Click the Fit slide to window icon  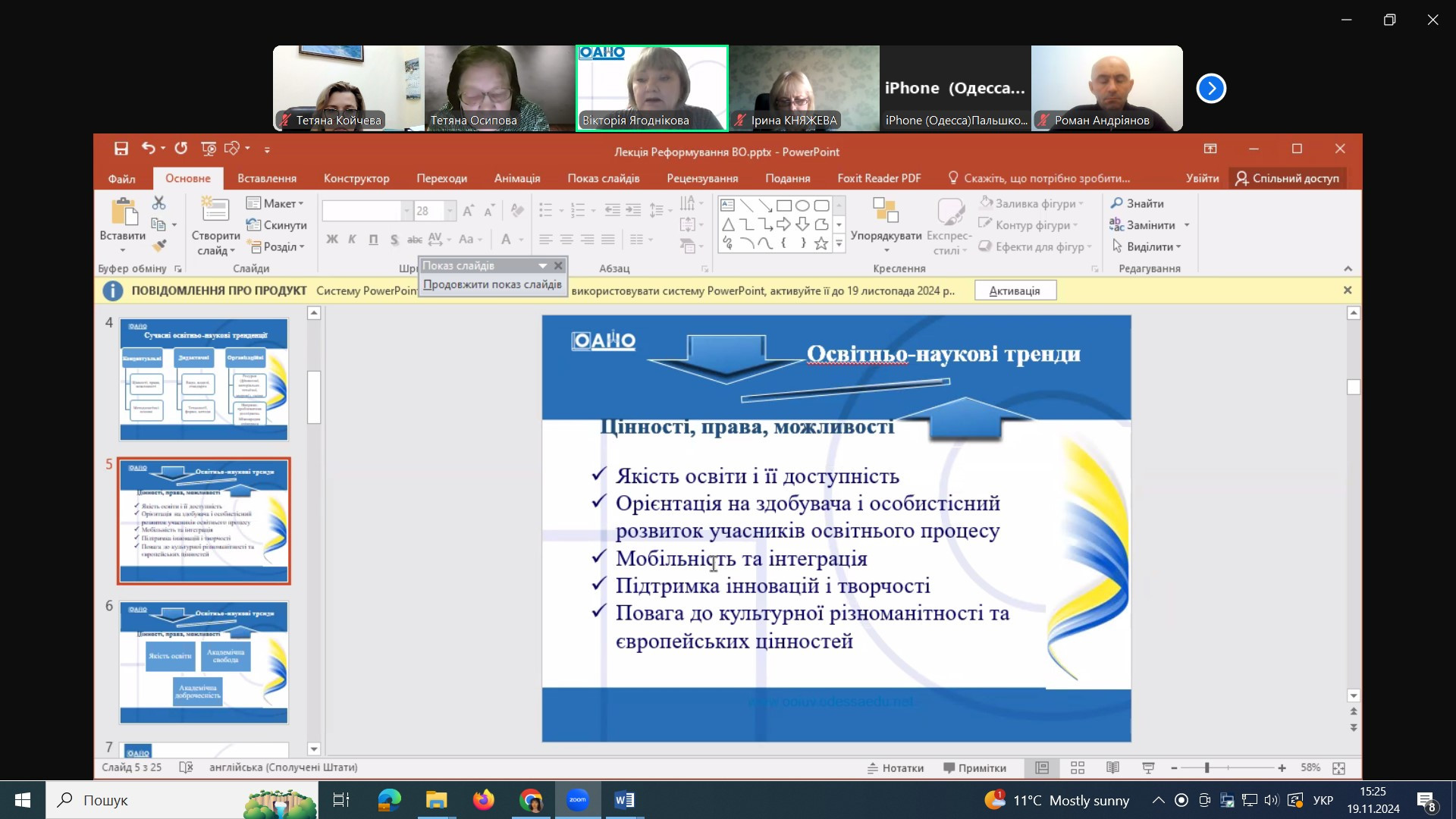tap(1338, 768)
